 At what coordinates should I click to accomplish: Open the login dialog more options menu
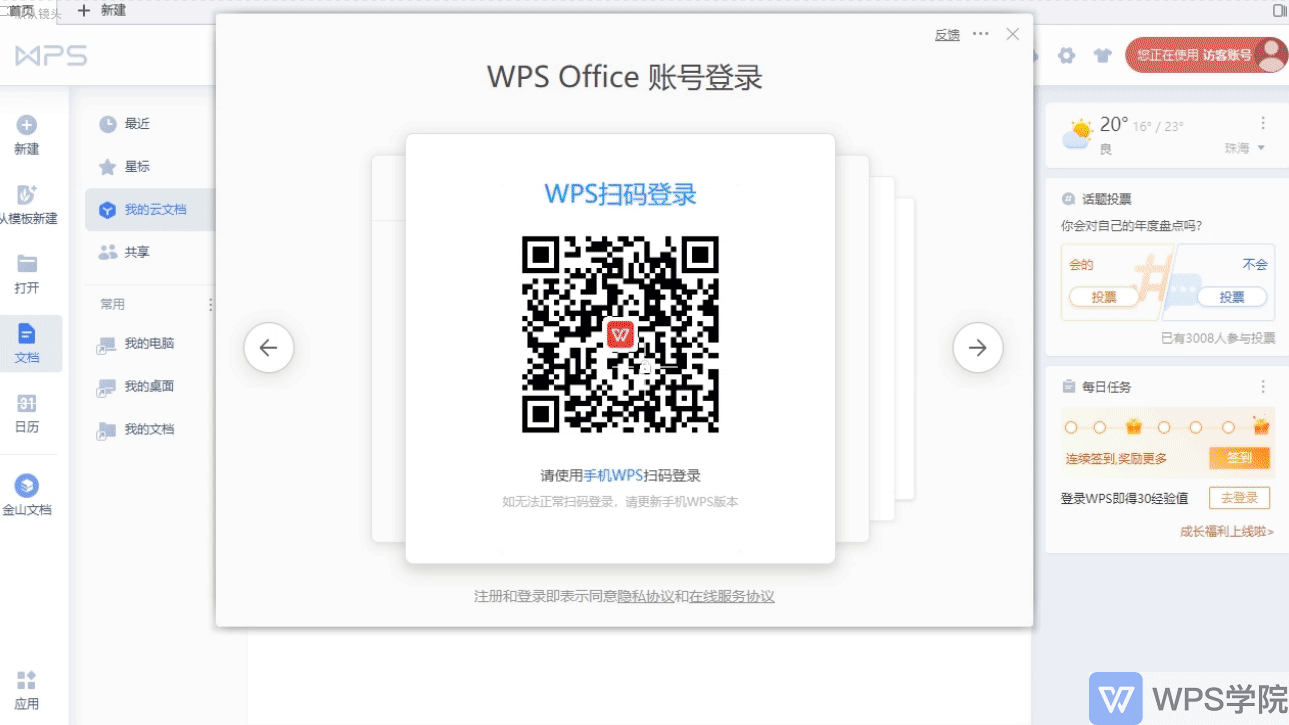(980, 34)
